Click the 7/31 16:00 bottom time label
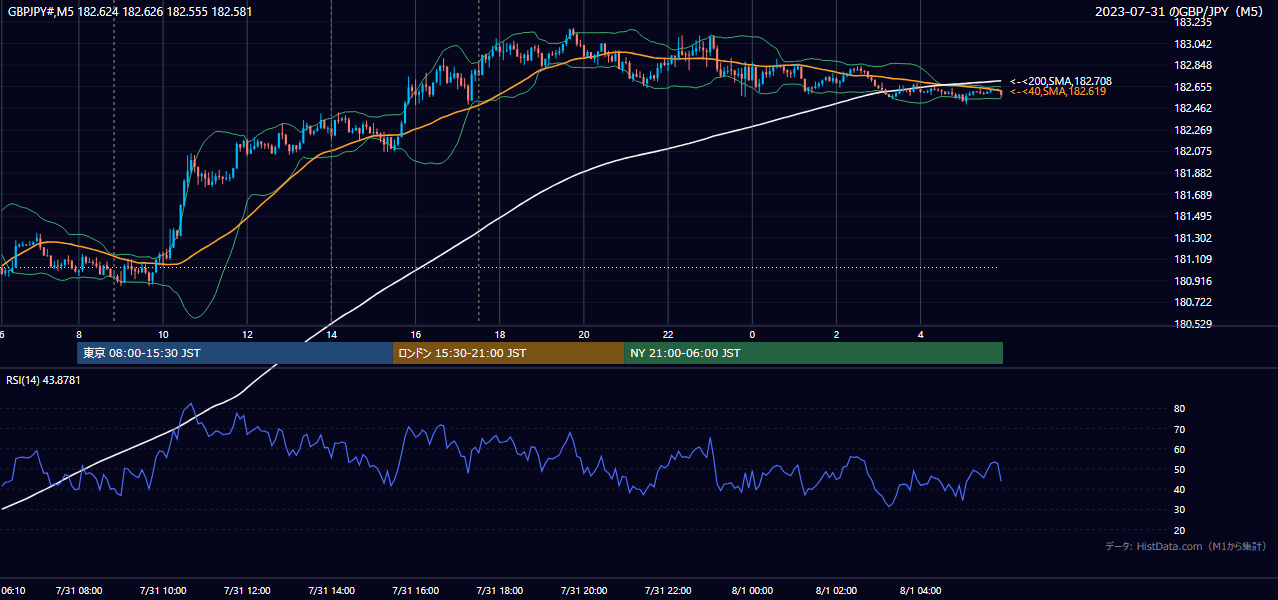1278x600 pixels. [x=416, y=591]
